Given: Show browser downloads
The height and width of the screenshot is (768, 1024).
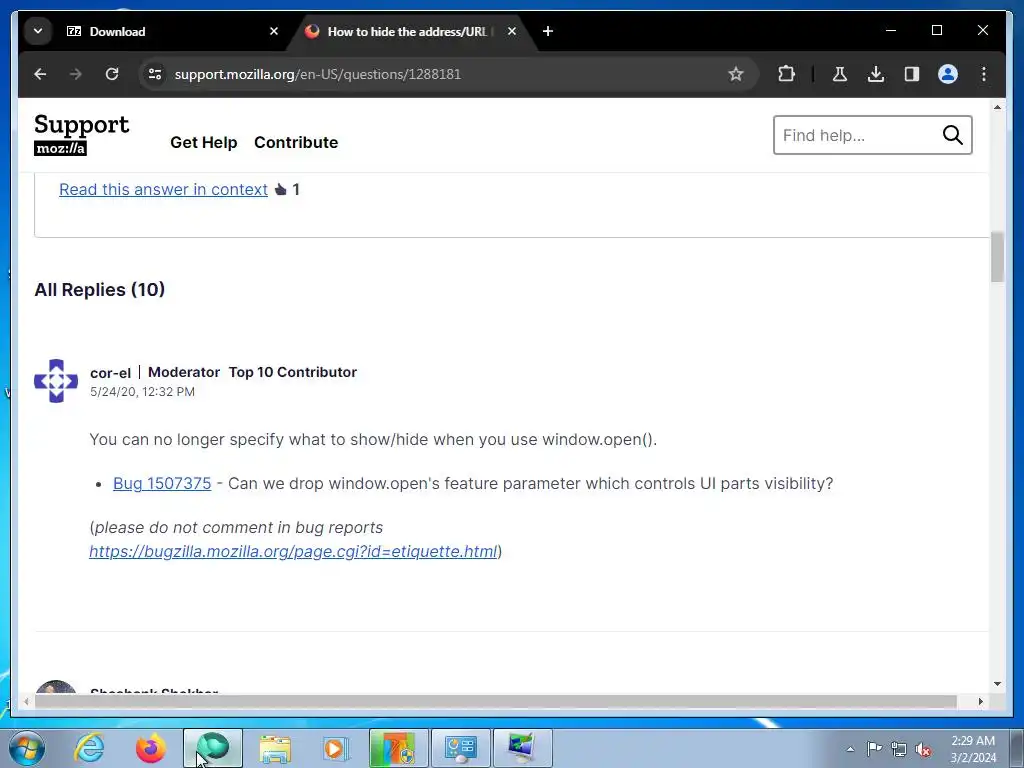Looking at the screenshot, I should [x=876, y=74].
